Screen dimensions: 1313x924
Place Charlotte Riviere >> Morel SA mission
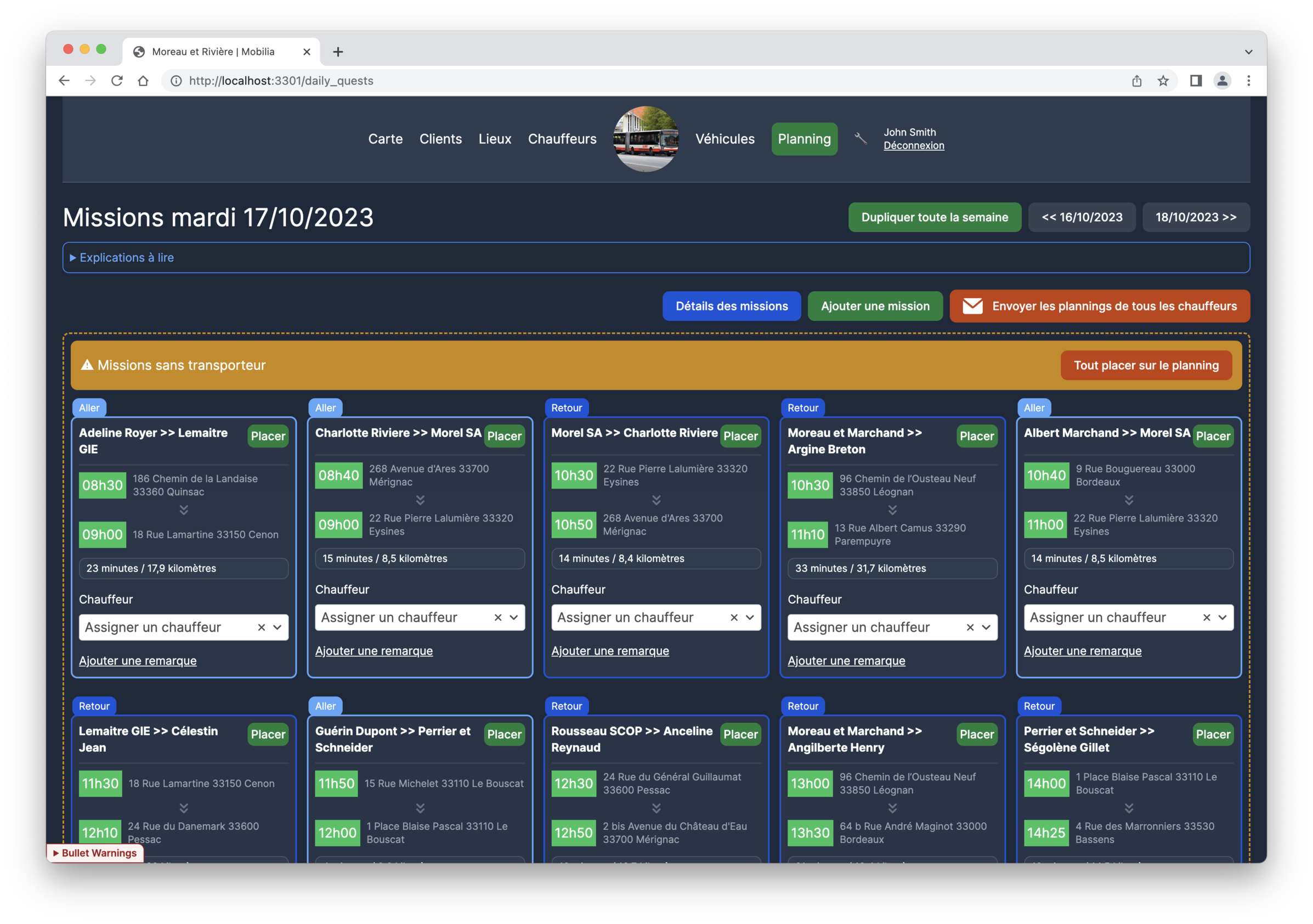[504, 436]
